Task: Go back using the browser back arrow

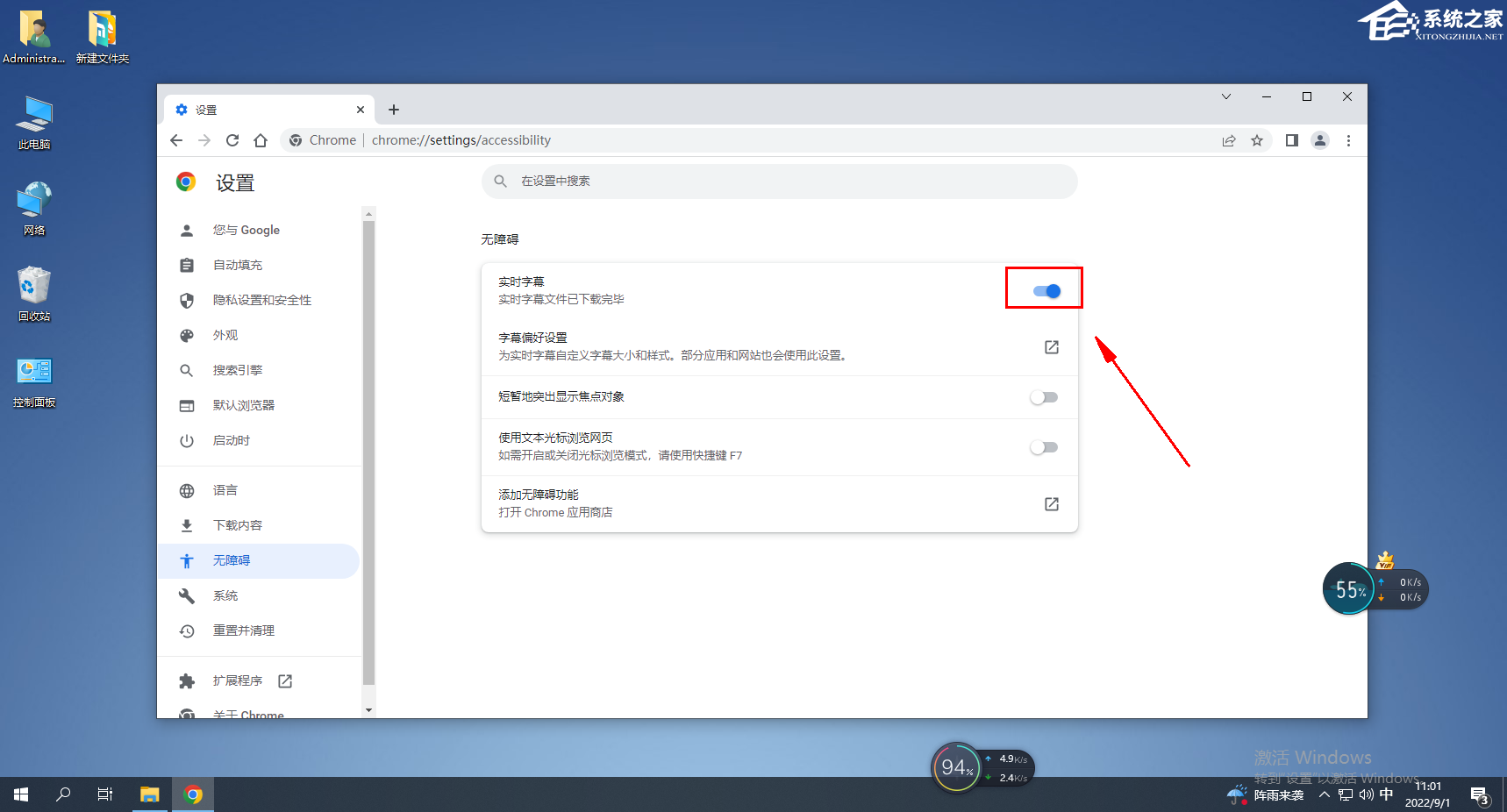Action: 176,140
